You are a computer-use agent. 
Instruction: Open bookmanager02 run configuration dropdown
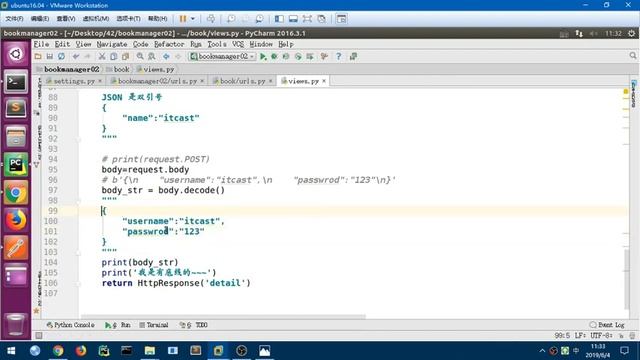pos(222,56)
